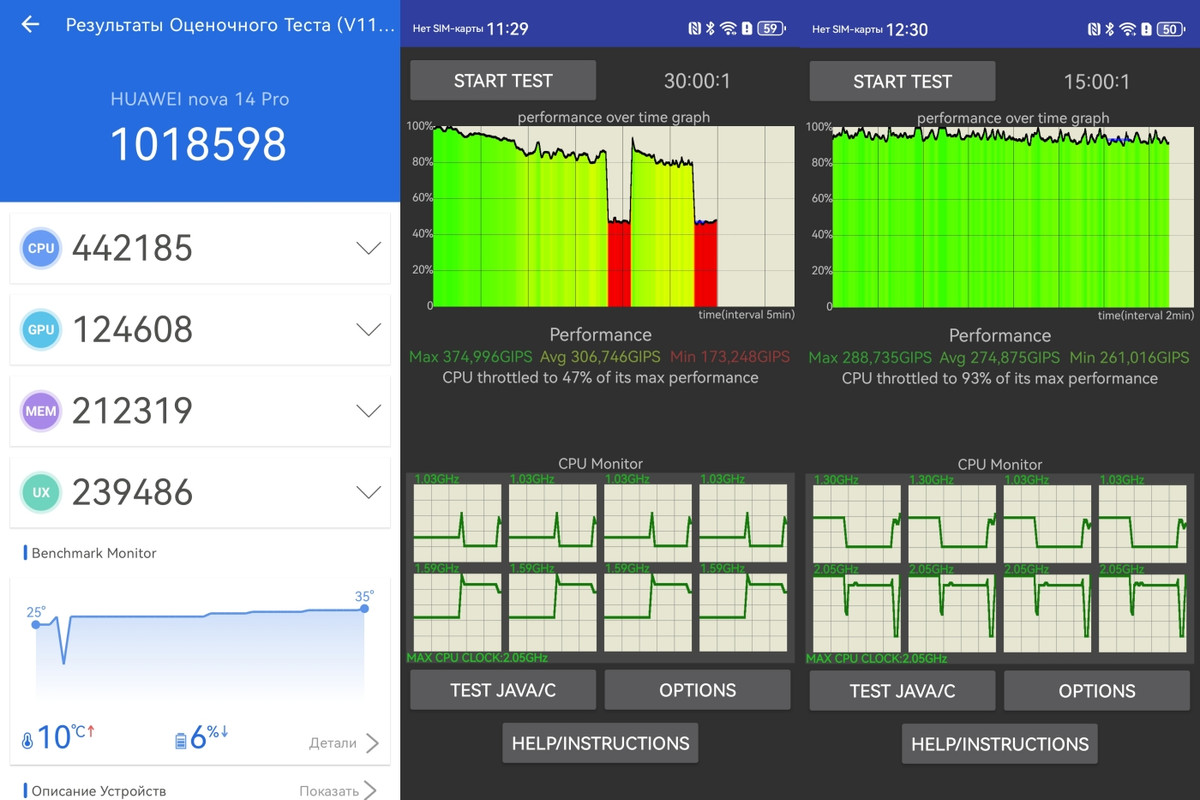The width and height of the screenshot is (1200, 800).
Task: Tap Bluetooth icon in the 12:30 status bar
Action: pyautogui.click(x=1111, y=29)
